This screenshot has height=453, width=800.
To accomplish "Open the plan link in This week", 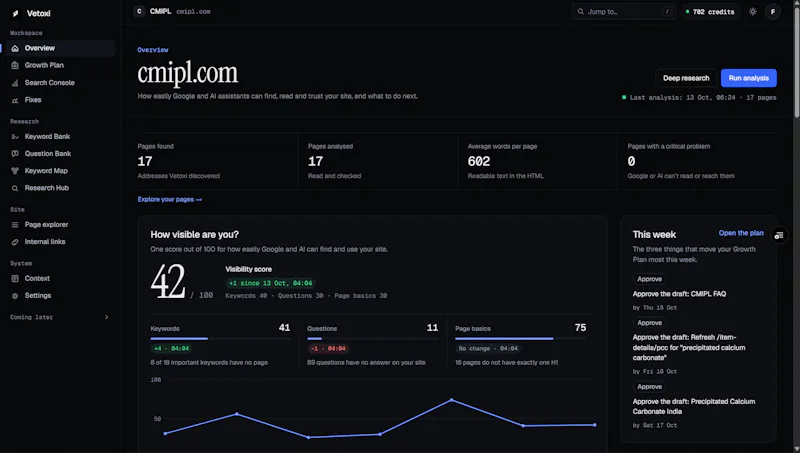I will pyautogui.click(x=741, y=233).
